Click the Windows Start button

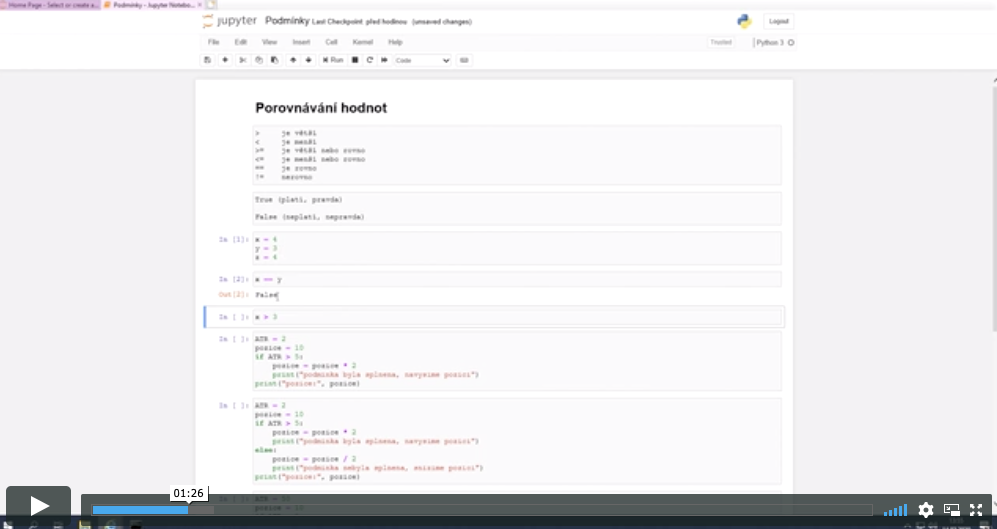coord(8,525)
